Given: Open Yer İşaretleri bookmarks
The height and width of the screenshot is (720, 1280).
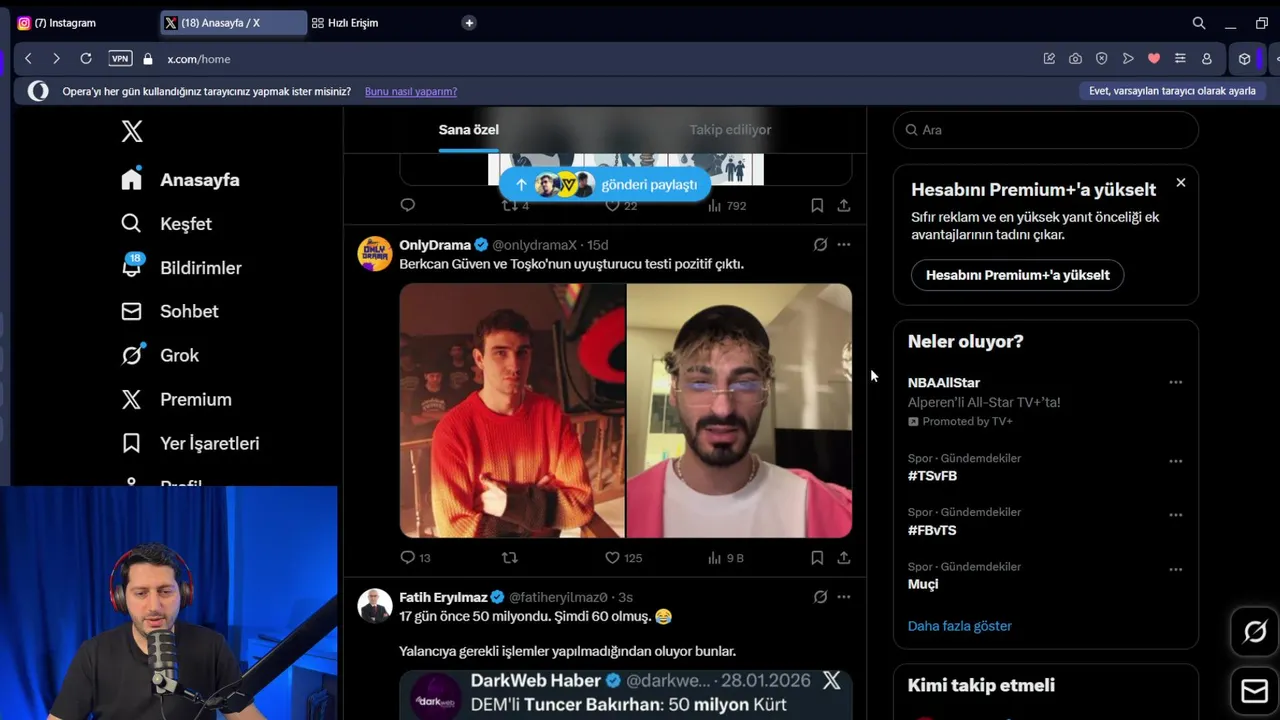Looking at the screenshot, I should [x=190, y=443].
